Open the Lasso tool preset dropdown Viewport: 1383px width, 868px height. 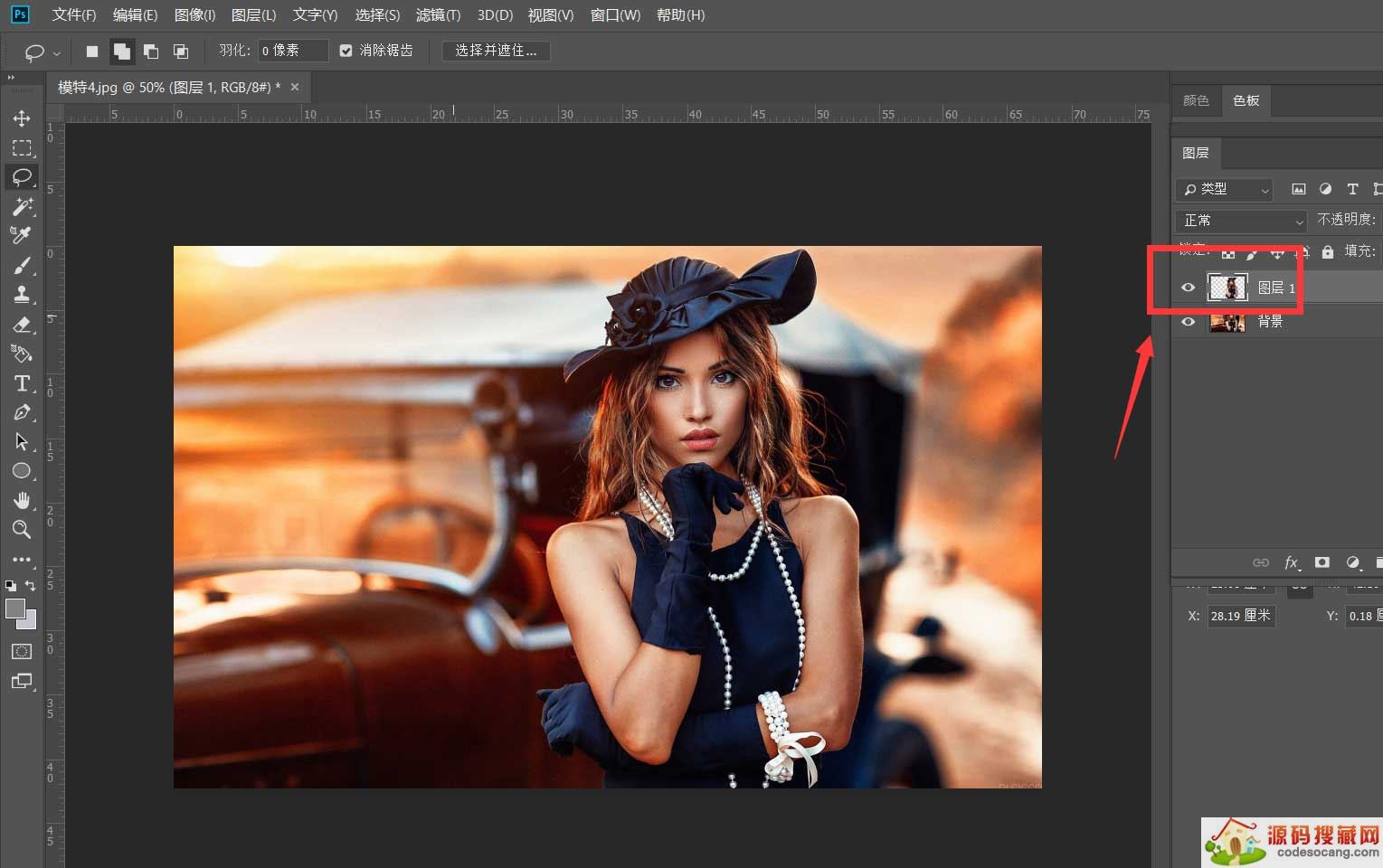[x=58, y=53]
